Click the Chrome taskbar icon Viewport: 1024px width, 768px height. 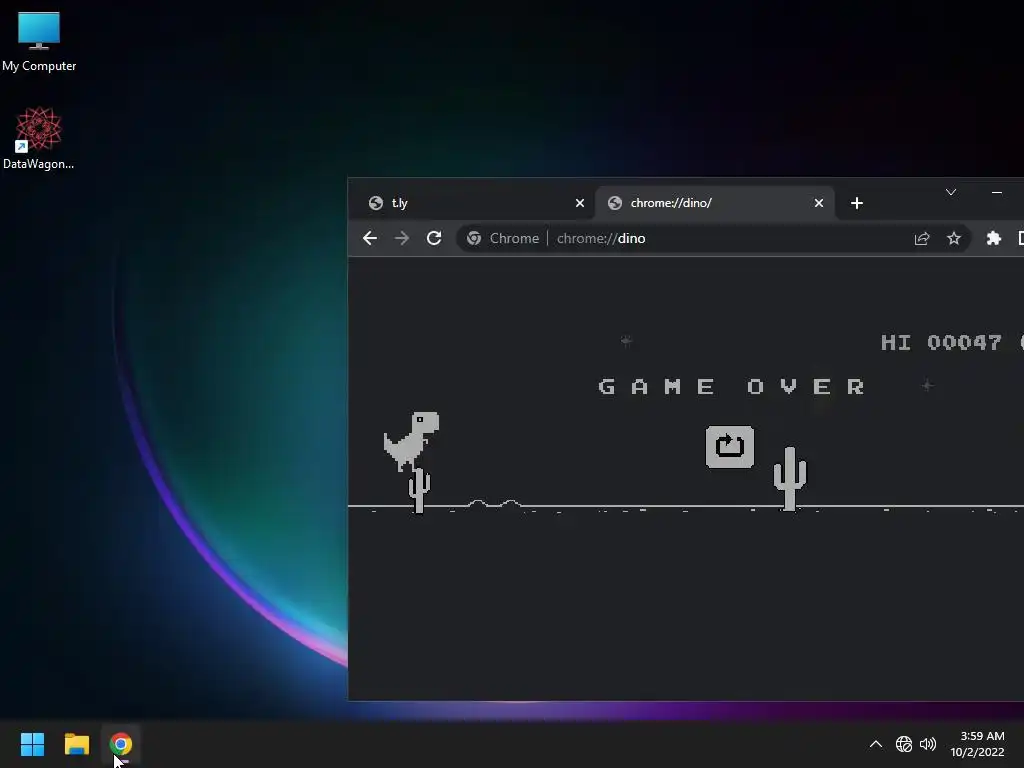coord(121,744)
